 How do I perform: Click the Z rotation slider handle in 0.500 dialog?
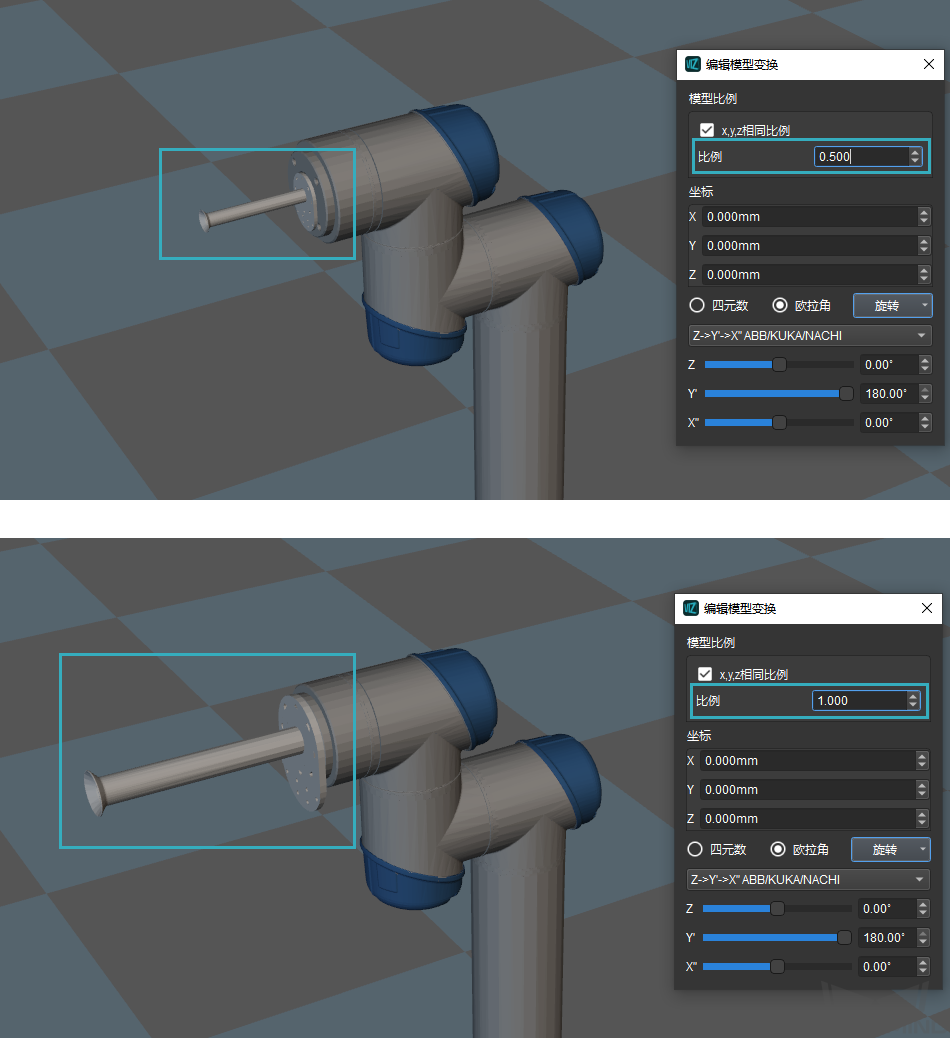(779, 365)
